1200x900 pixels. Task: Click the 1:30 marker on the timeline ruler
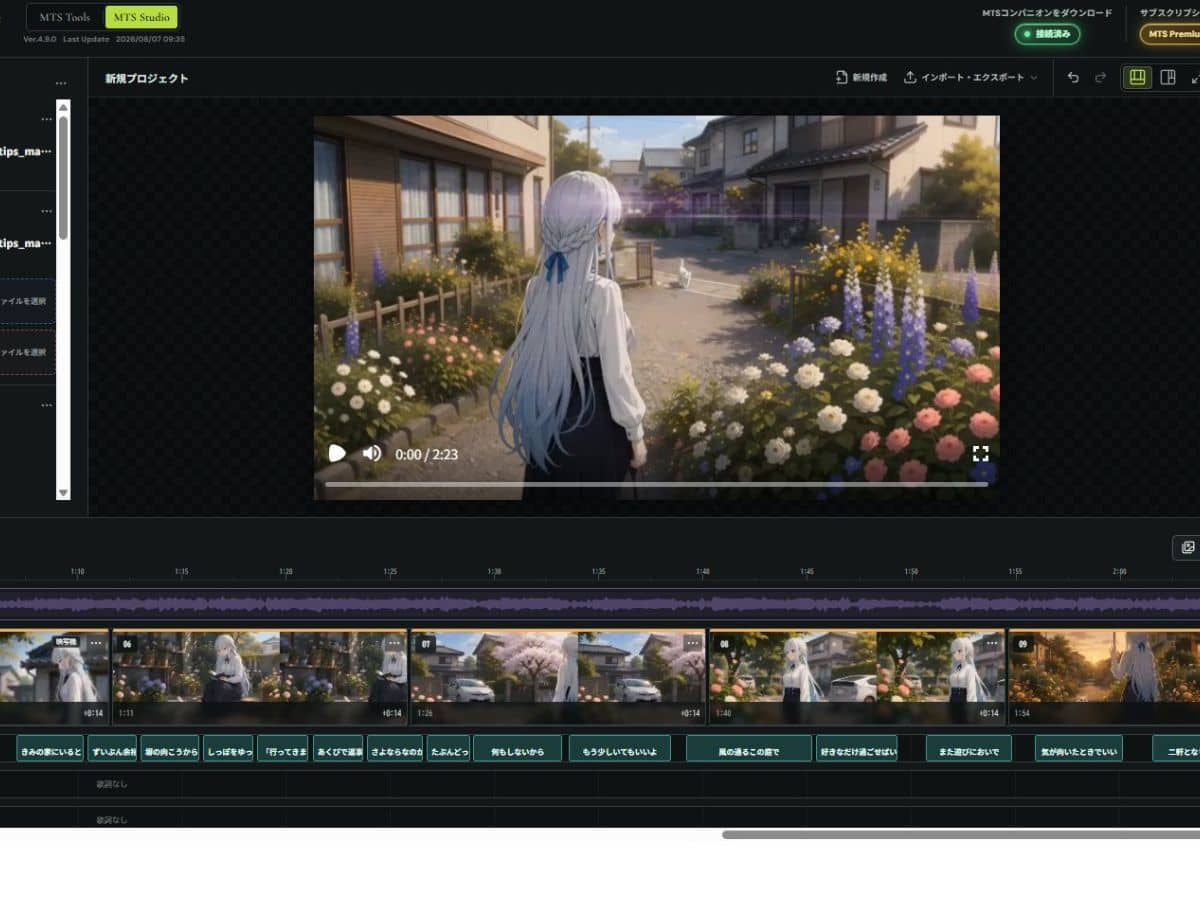[x=494, y=572]
